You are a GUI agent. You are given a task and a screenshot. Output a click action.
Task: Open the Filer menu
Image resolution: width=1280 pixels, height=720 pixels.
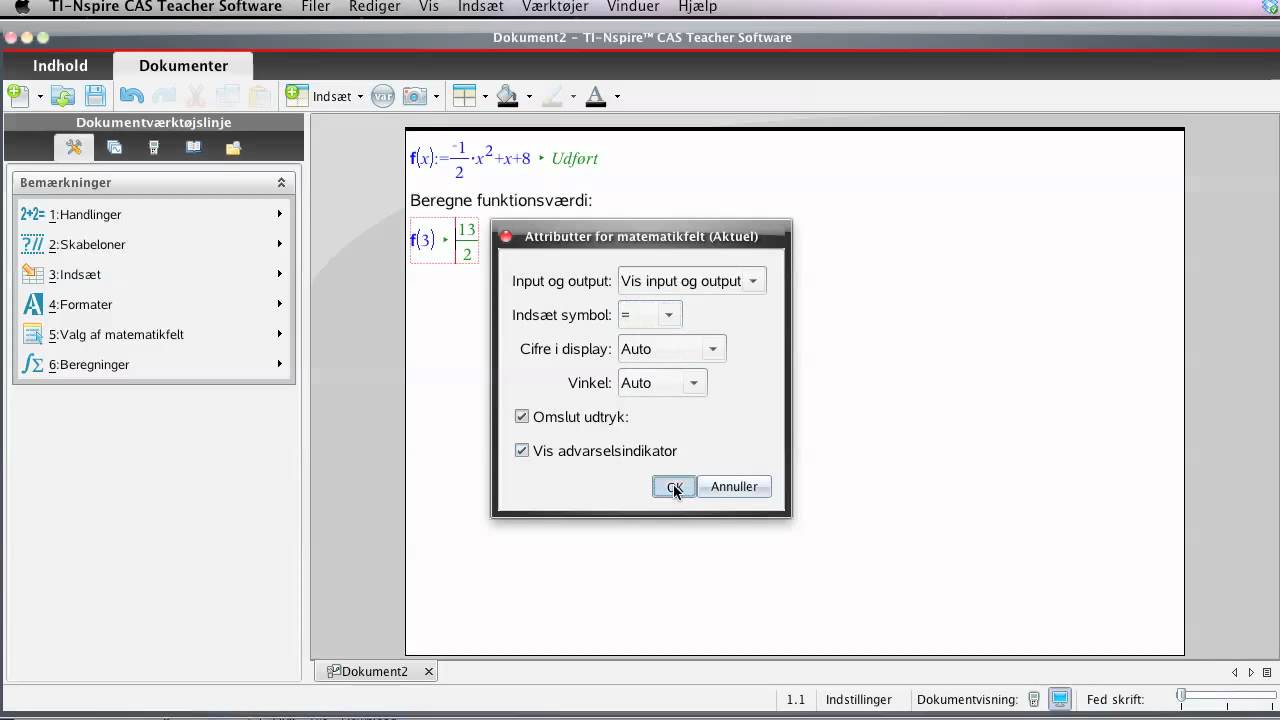pos(316,6)
